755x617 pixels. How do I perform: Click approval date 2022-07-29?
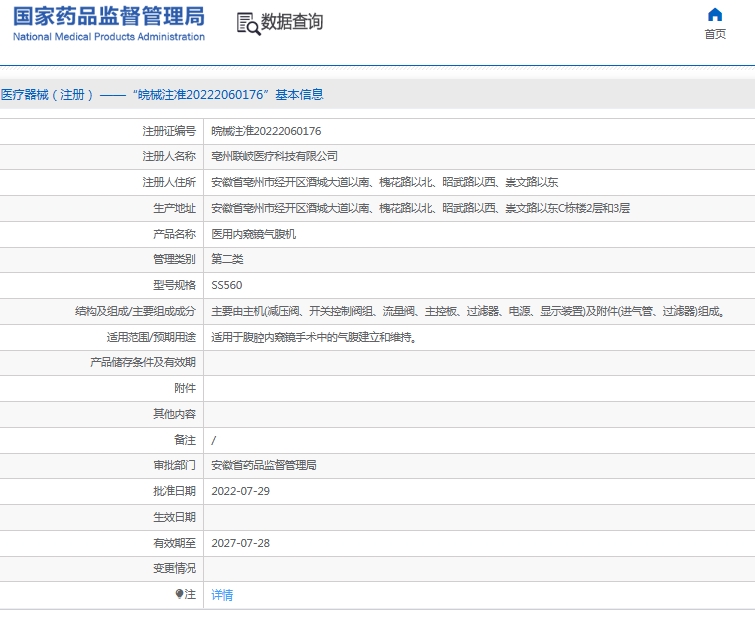(240, 491)
